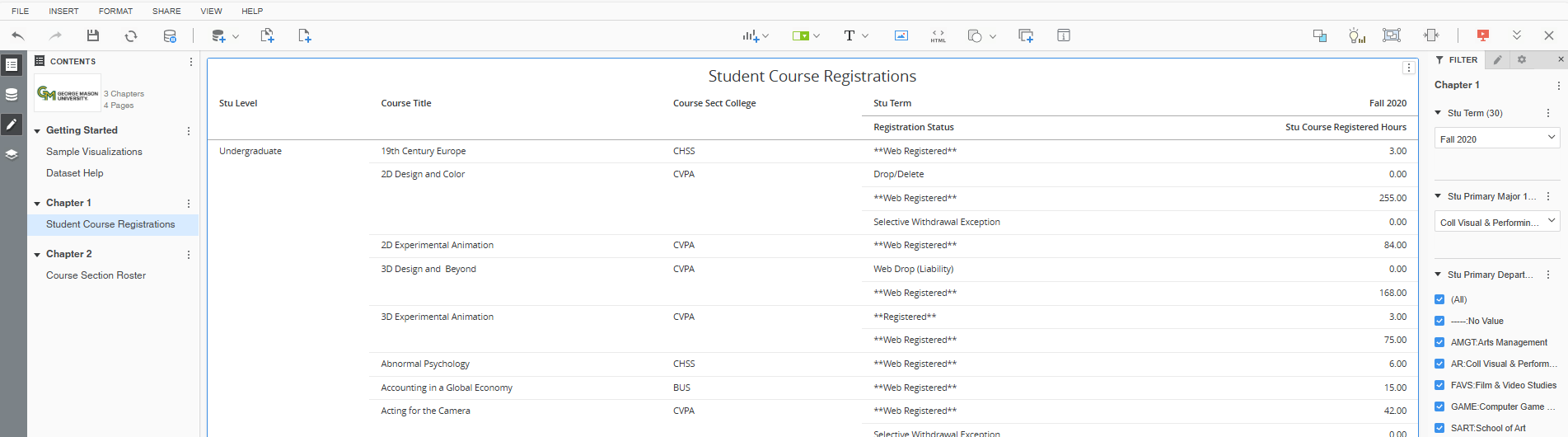
Task: Collapse the Chapter 2 section in Contents
Action: point(37,255)
